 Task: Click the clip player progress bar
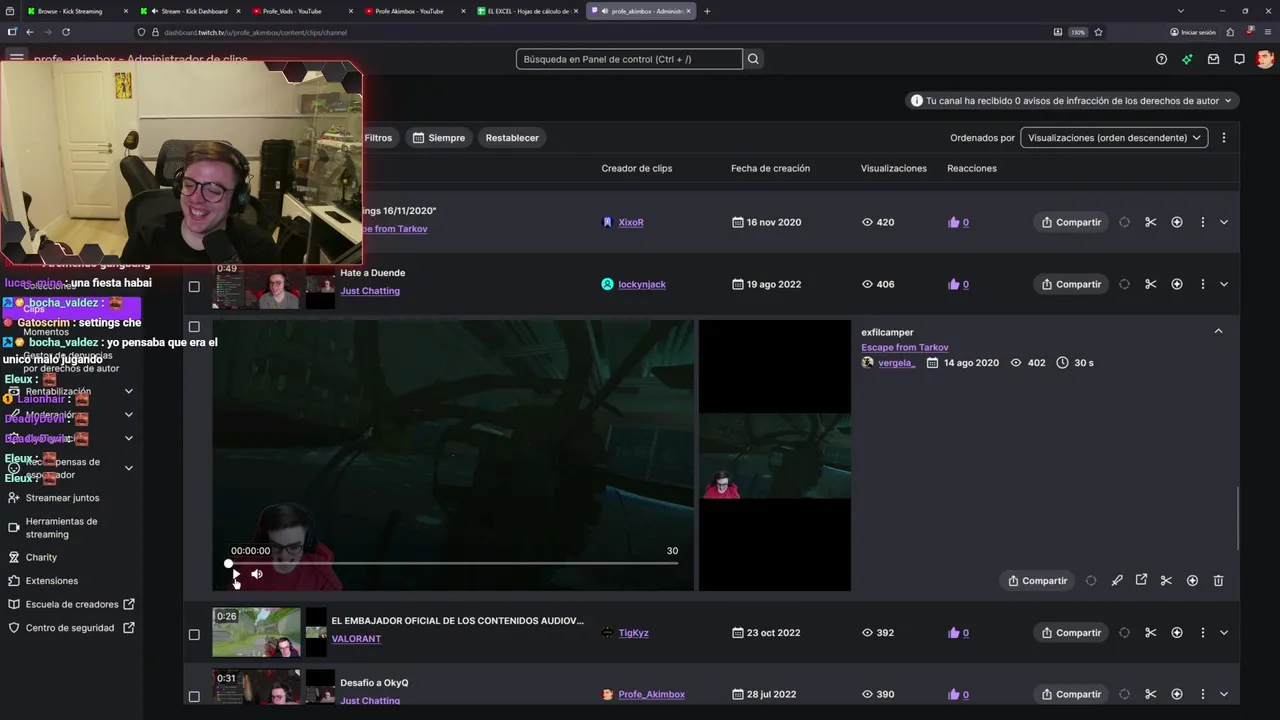click(453, 563)
